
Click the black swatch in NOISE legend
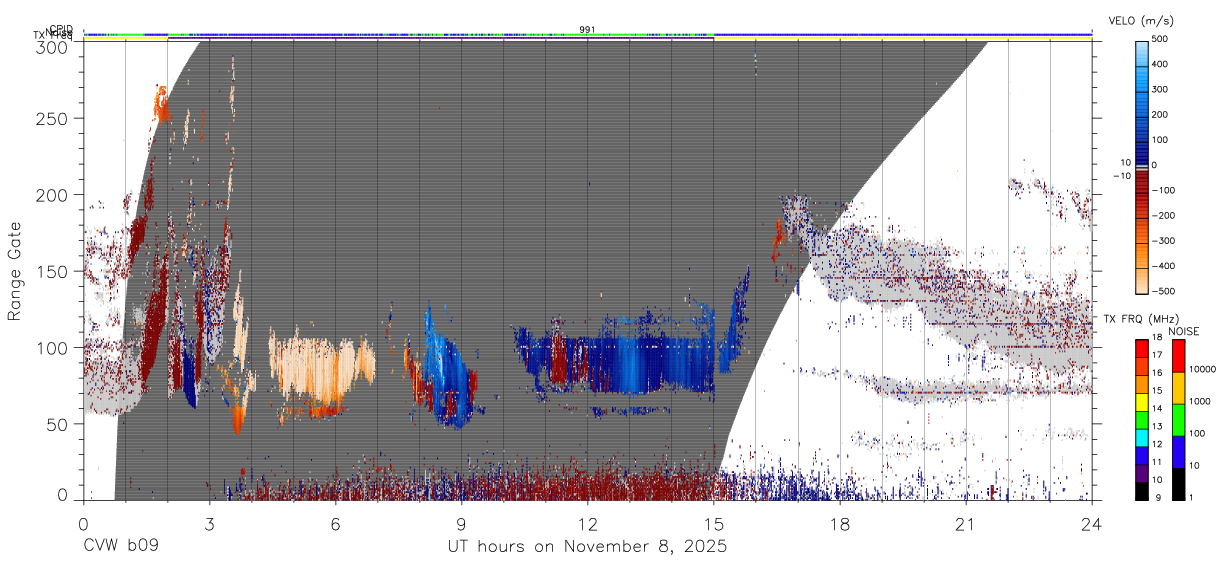[x=1177, y=483]
